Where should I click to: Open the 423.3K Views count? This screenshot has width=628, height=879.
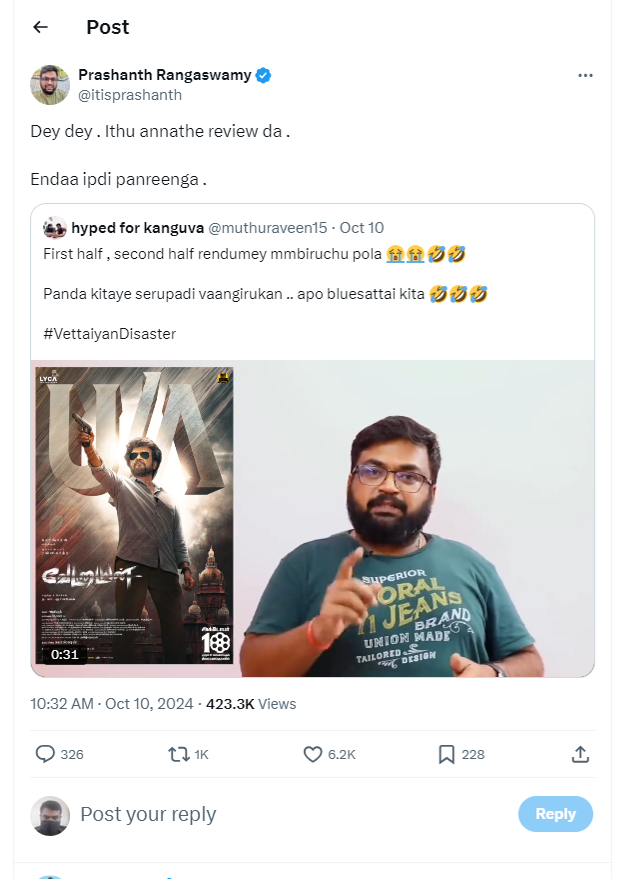pyautogui.click(x=251, y=704)
